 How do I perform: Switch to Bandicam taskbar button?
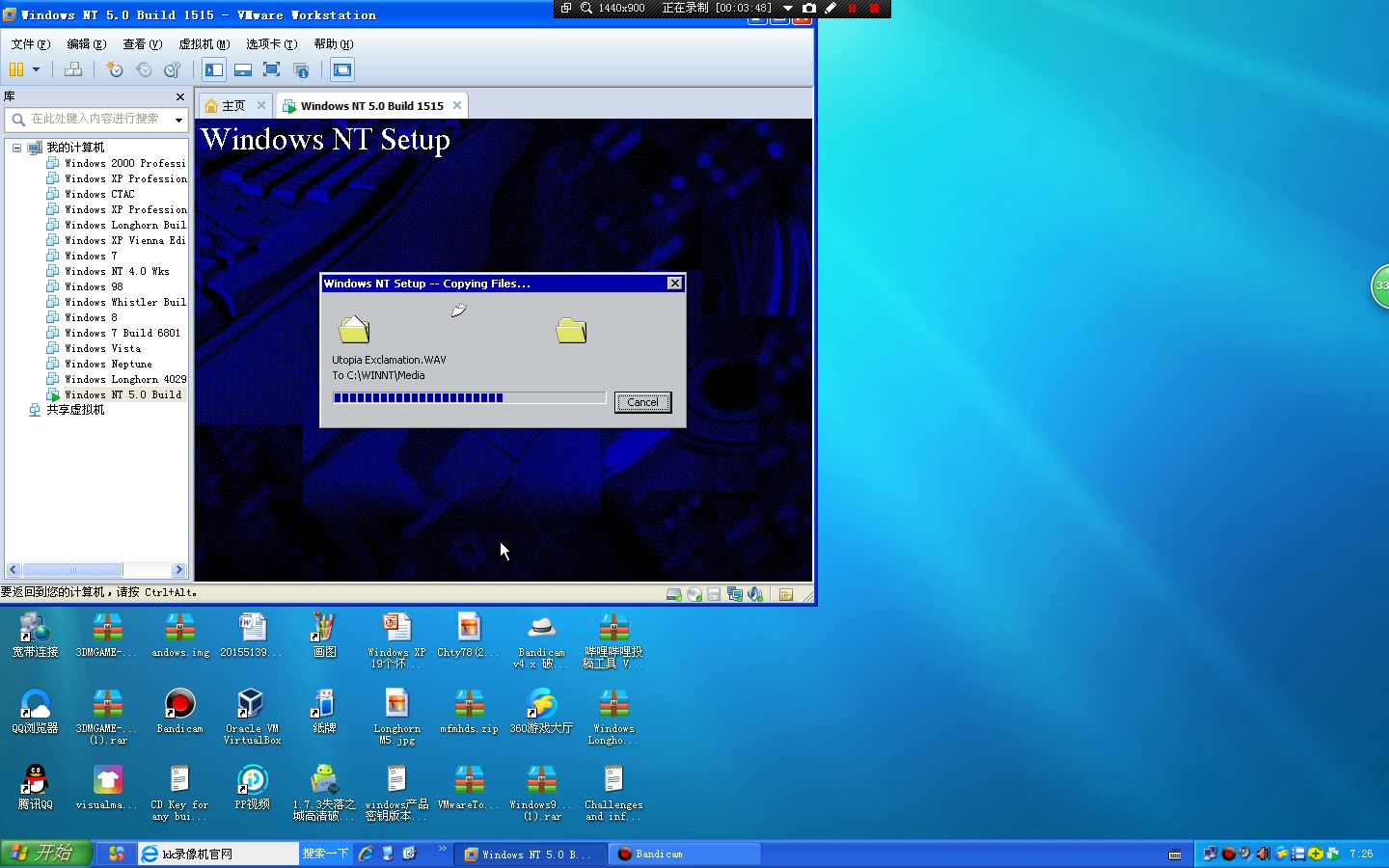click(x=684, y=854)
